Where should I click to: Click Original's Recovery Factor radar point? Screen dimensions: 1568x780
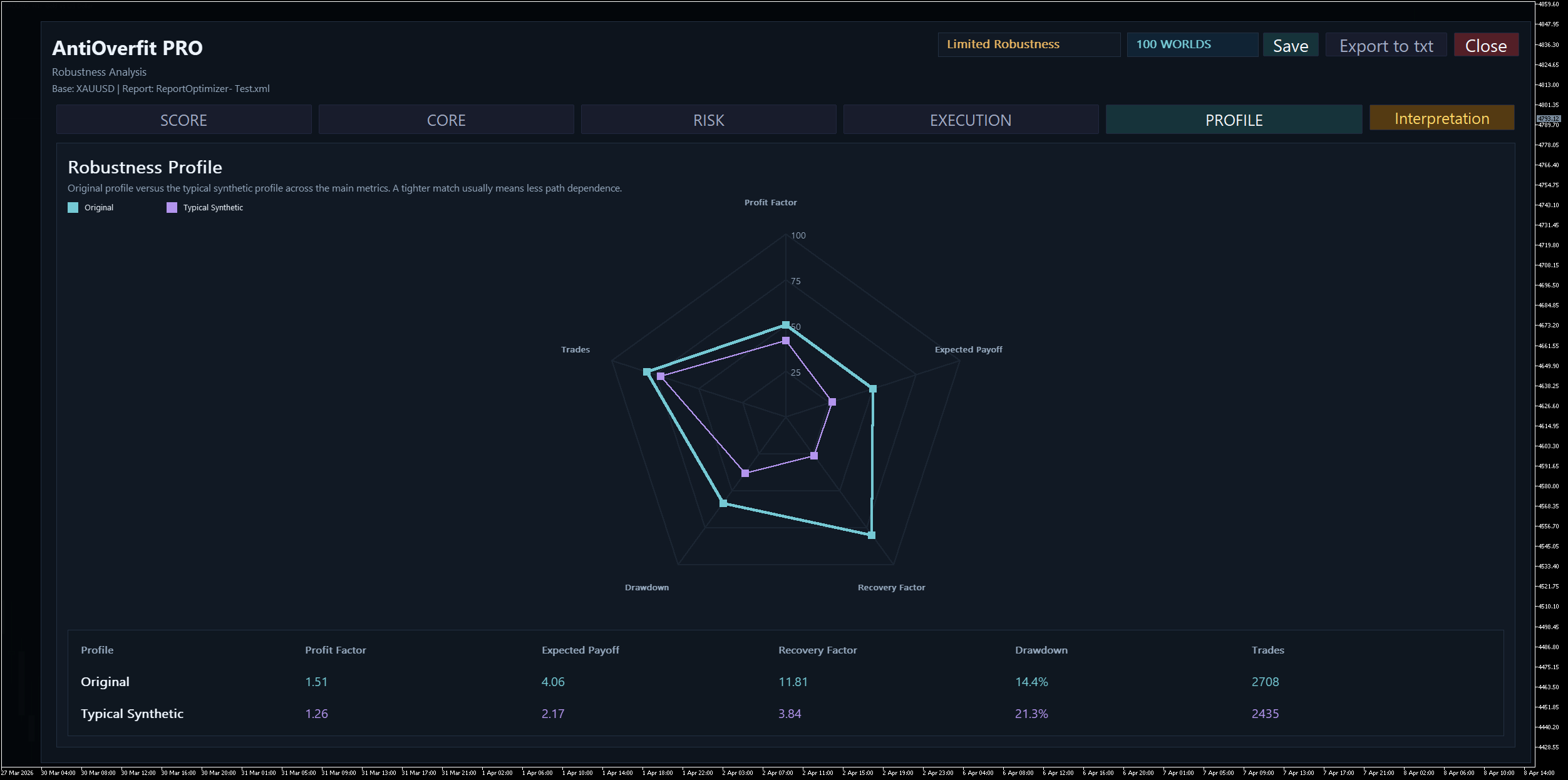click(x=871, y=535)
